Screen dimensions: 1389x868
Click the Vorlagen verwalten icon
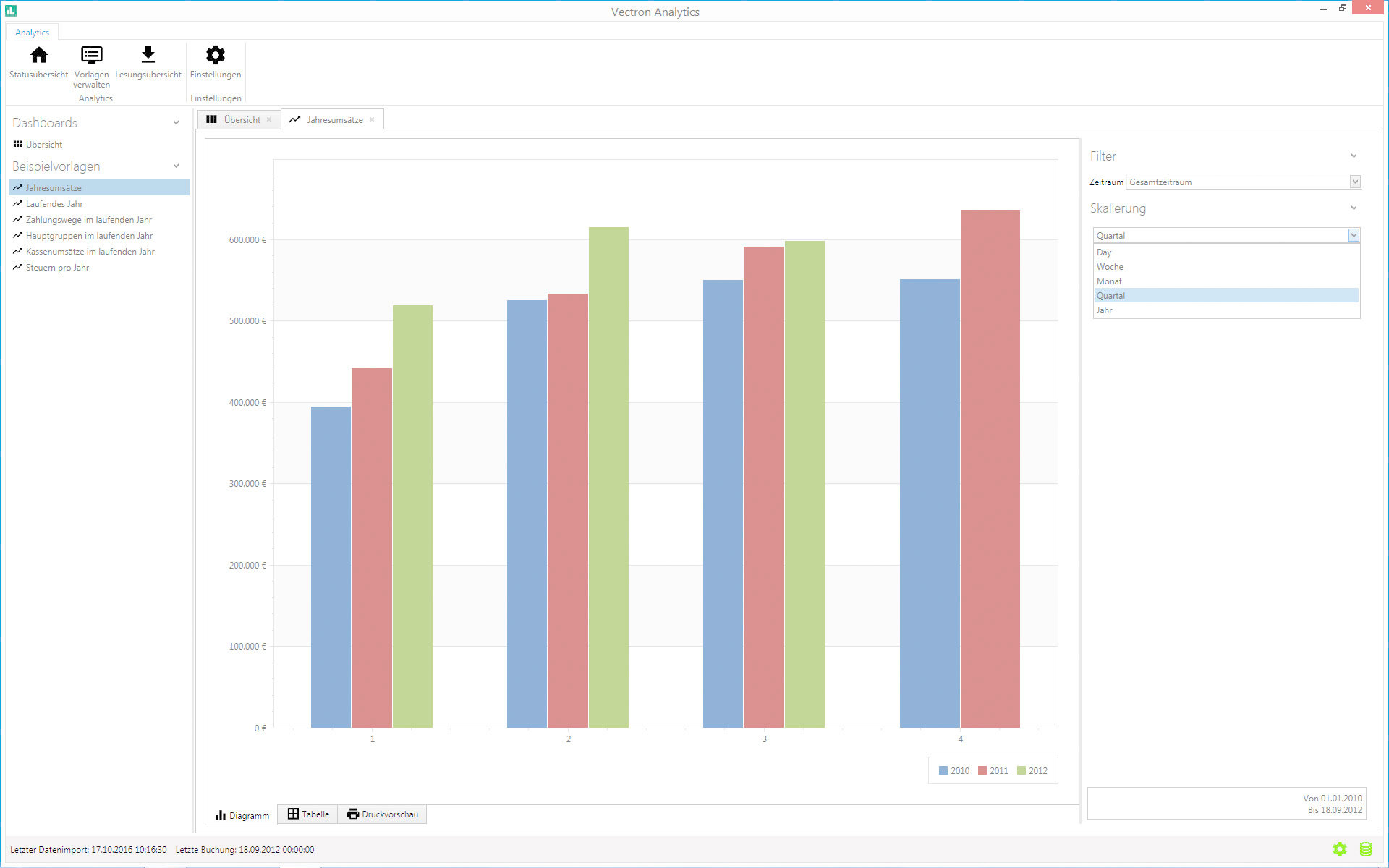click(92, 56)
